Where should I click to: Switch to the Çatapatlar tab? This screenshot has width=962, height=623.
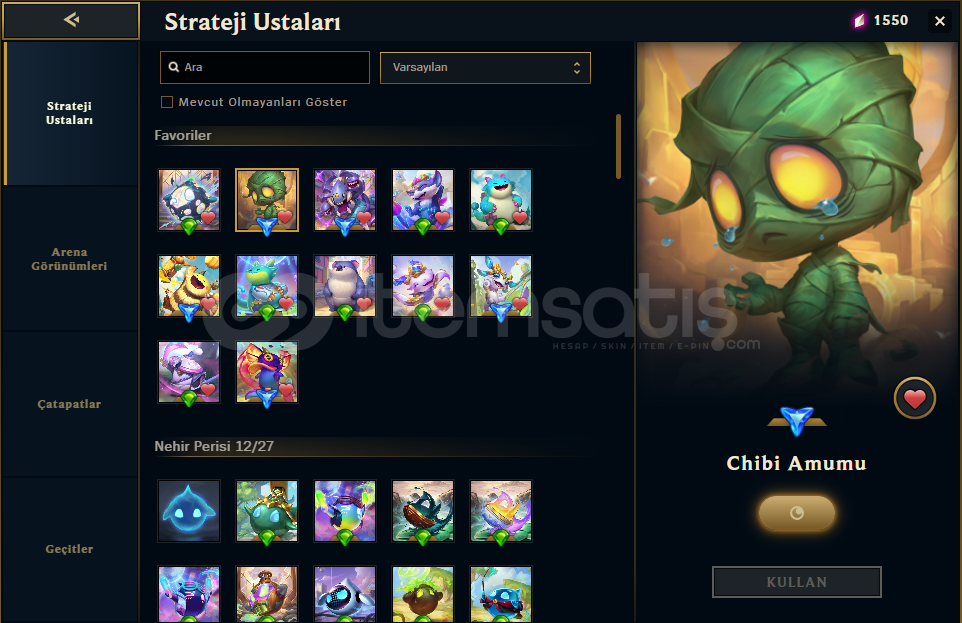[70, 404]
